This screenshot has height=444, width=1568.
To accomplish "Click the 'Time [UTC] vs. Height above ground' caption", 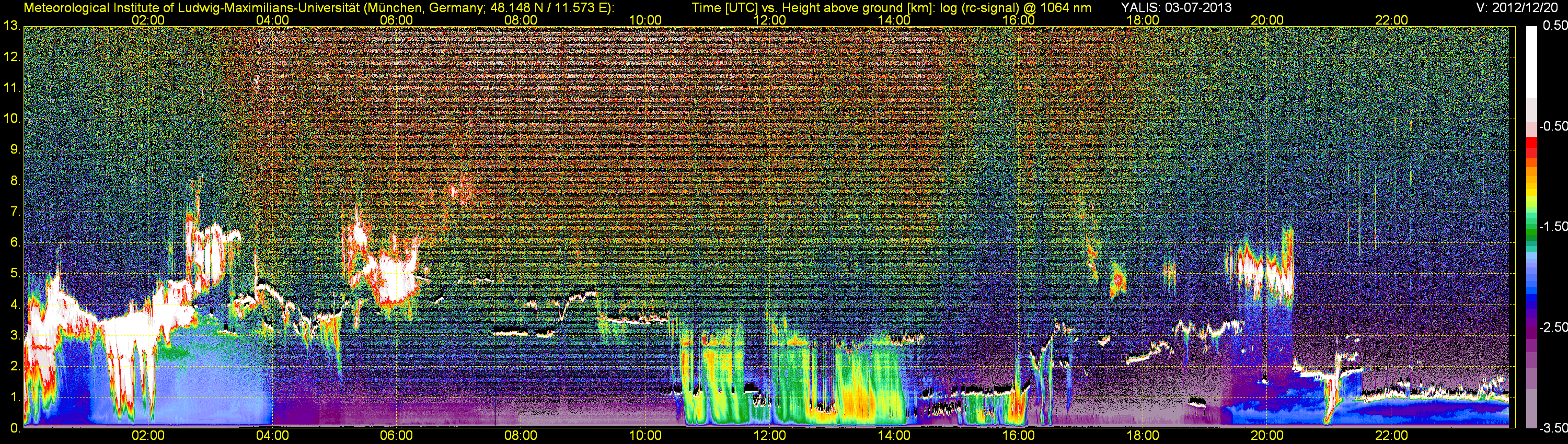I will [891, 8].
